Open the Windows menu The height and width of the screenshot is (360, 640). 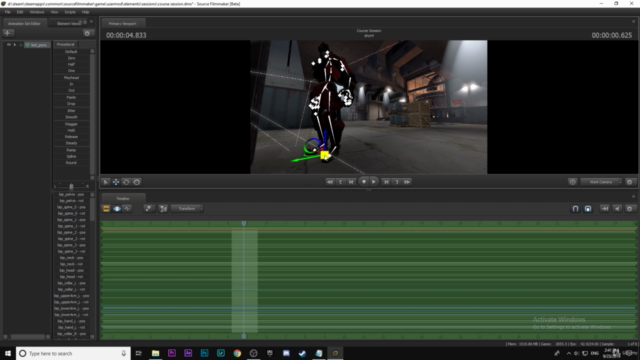[37, 12]
